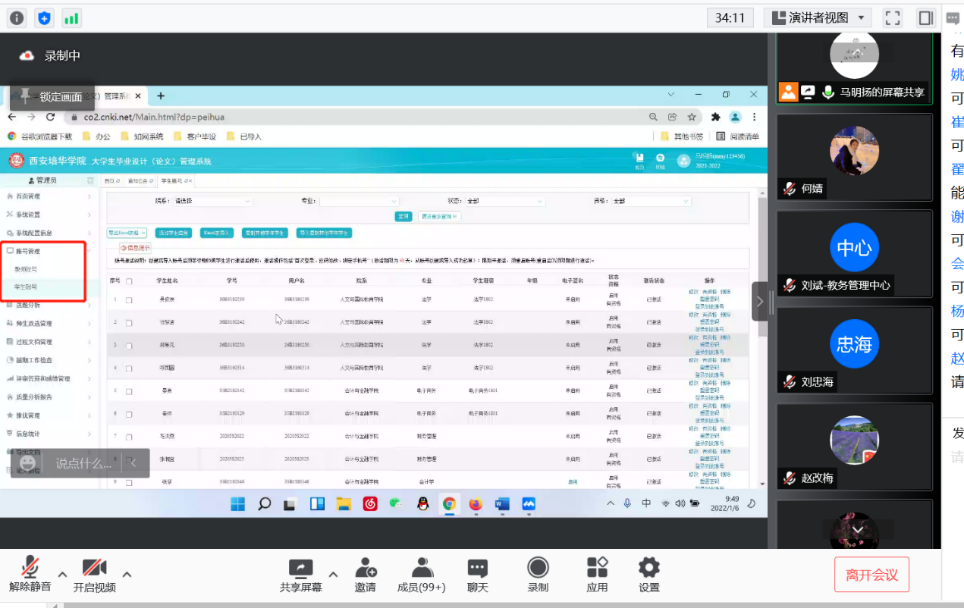Start sharing with 共享屏幕 icon

pyautogui.click(x=300, y=567)
